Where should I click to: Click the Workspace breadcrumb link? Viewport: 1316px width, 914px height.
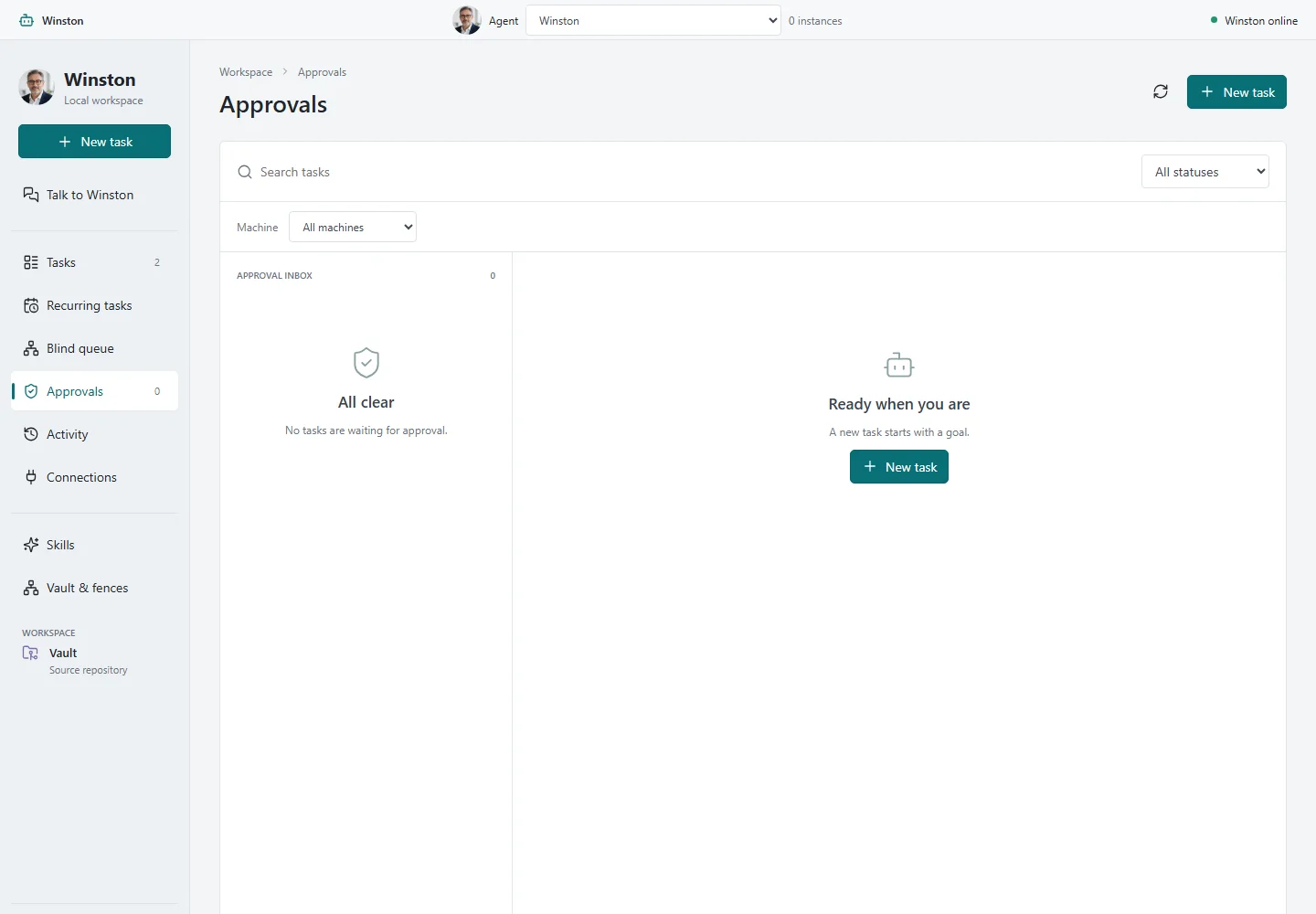point(246,72)
